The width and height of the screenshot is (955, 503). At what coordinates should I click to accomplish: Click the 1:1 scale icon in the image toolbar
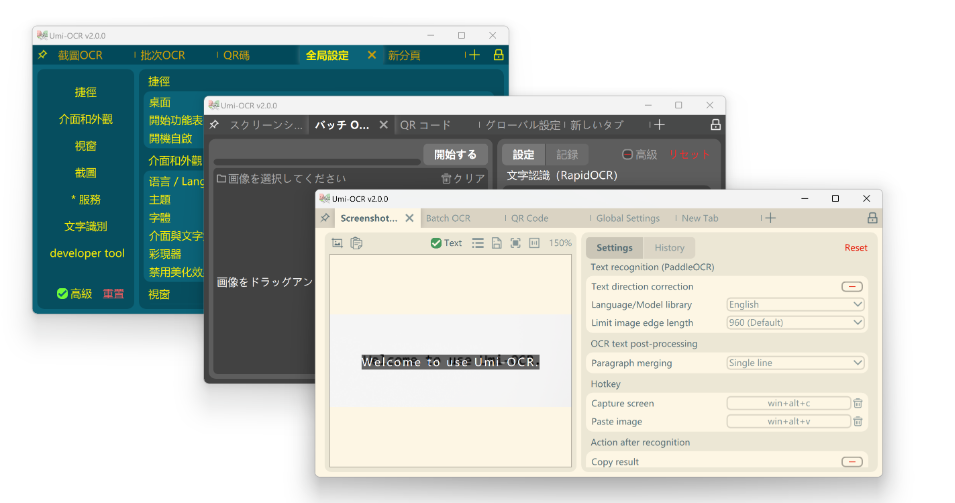tap(534, 243)
